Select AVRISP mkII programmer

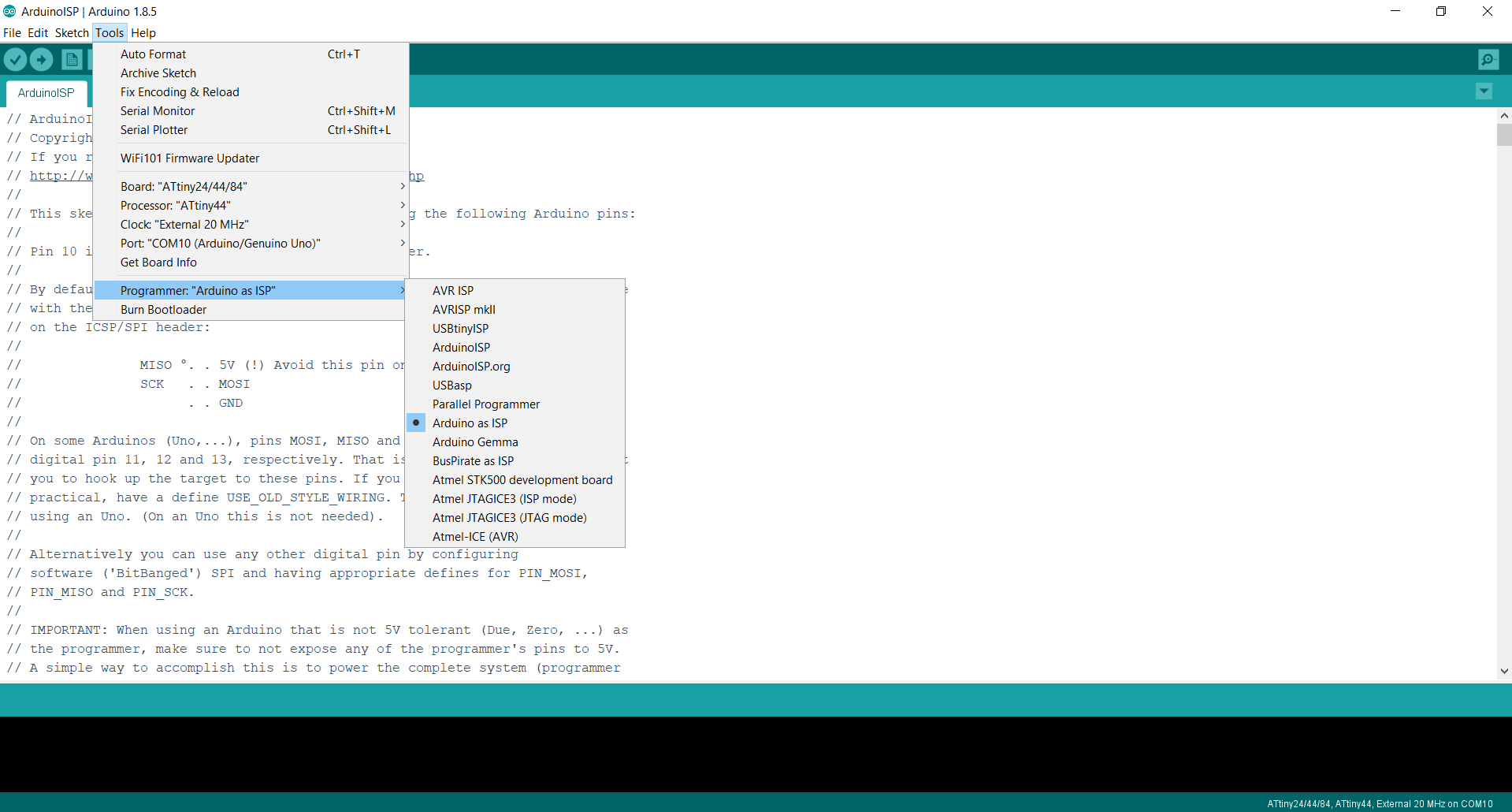point(515,310)
